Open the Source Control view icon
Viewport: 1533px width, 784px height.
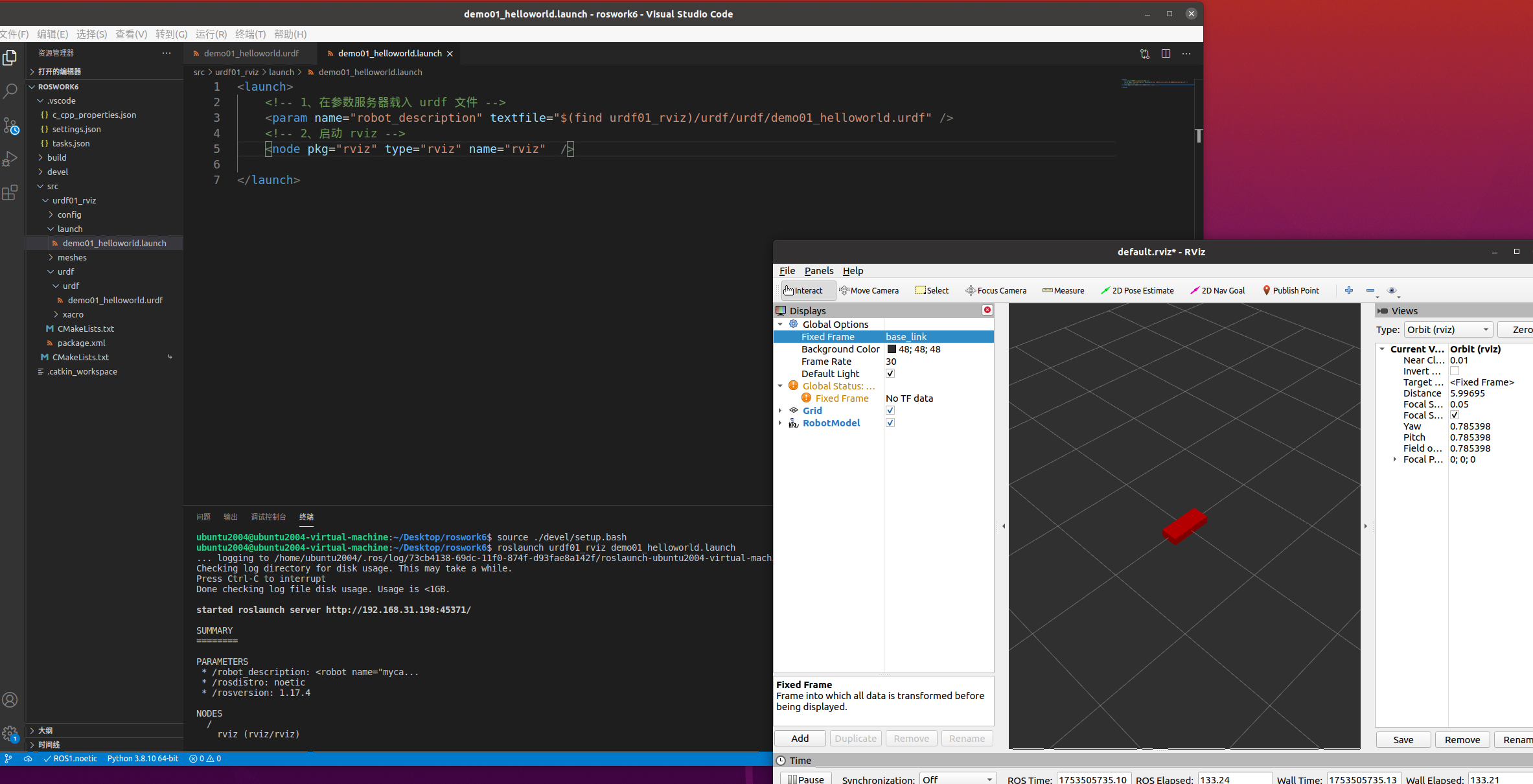pyautogui.click(x=10, y=125)
